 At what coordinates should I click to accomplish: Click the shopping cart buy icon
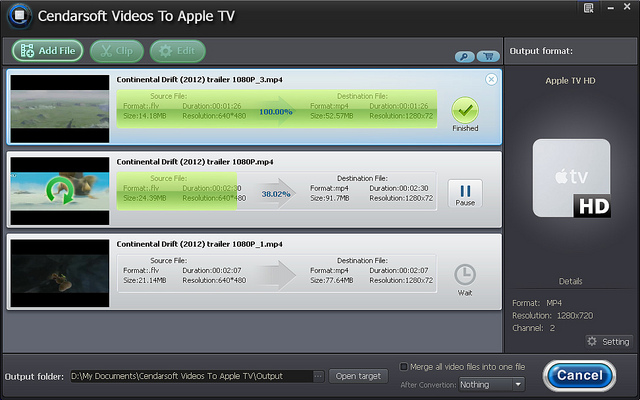488,56
